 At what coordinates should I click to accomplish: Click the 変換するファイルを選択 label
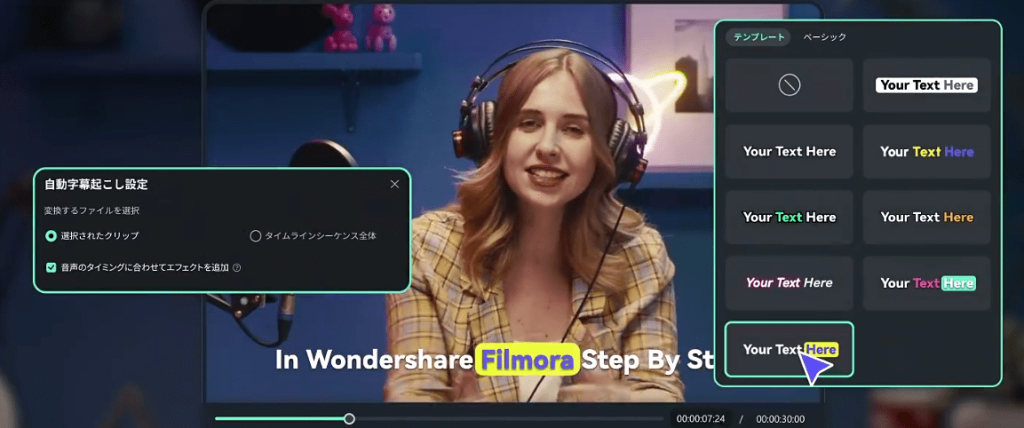click(91, 211)
